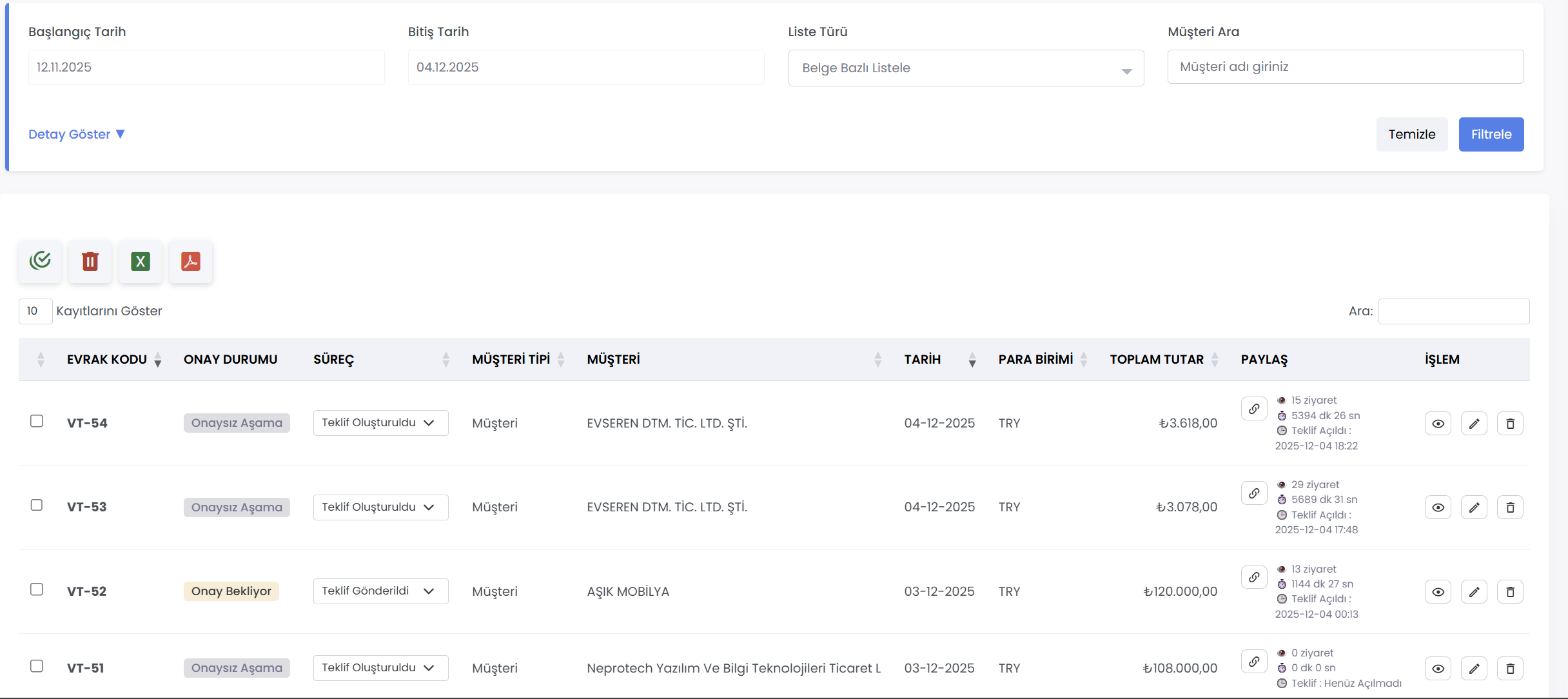Edit the VT-52 offer with the pencil icon

(x=1474, y=592)
